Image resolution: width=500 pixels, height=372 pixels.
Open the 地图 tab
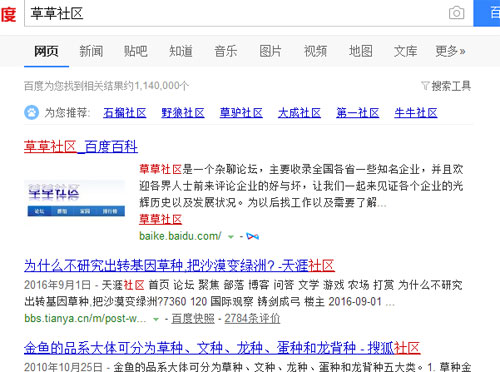(360, 51)
